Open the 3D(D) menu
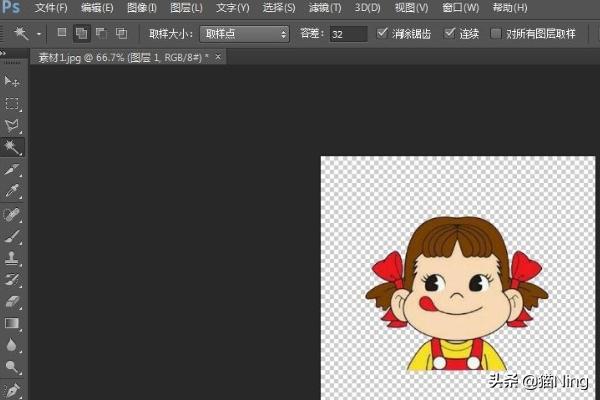 coord(367,8)
